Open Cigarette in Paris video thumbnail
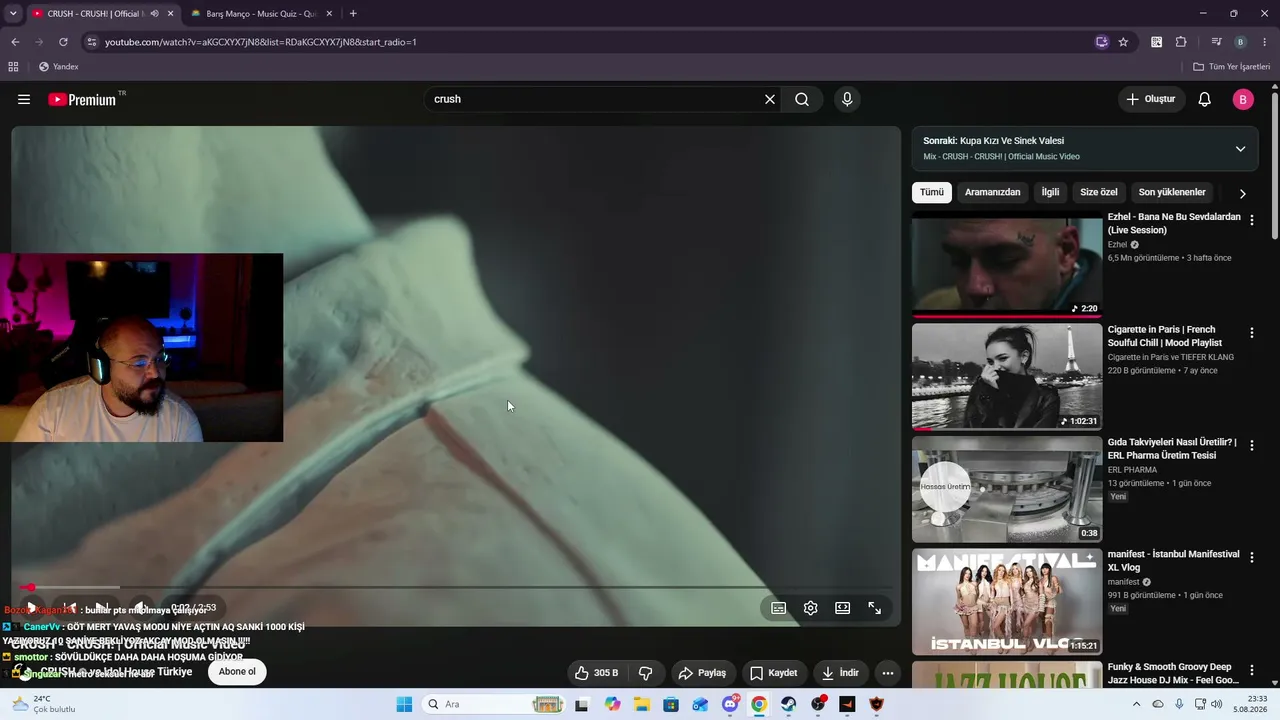1280x720 pixels. point(1007,377)
